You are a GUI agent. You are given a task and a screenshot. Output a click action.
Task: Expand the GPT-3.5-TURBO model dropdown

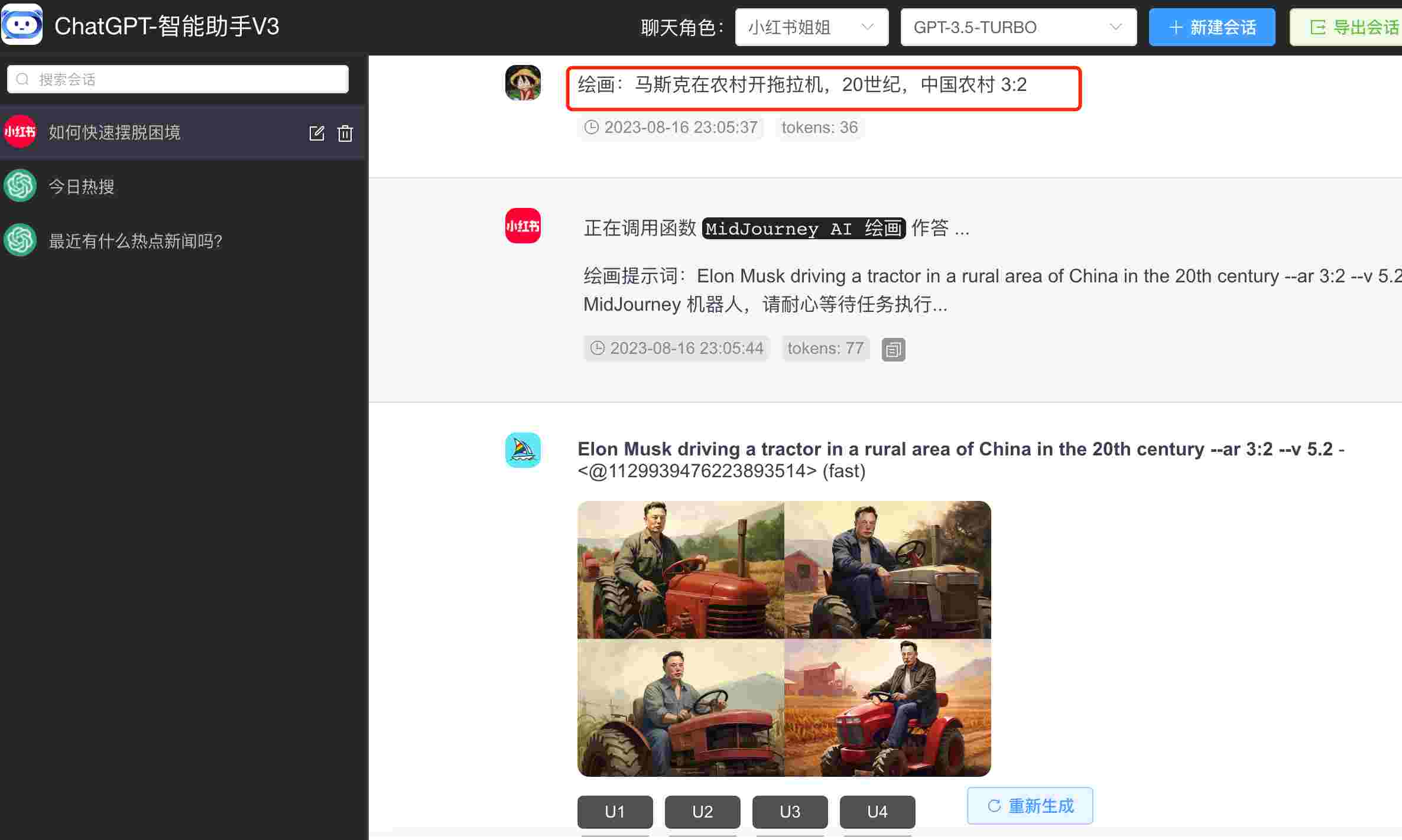click(1018, 27)
